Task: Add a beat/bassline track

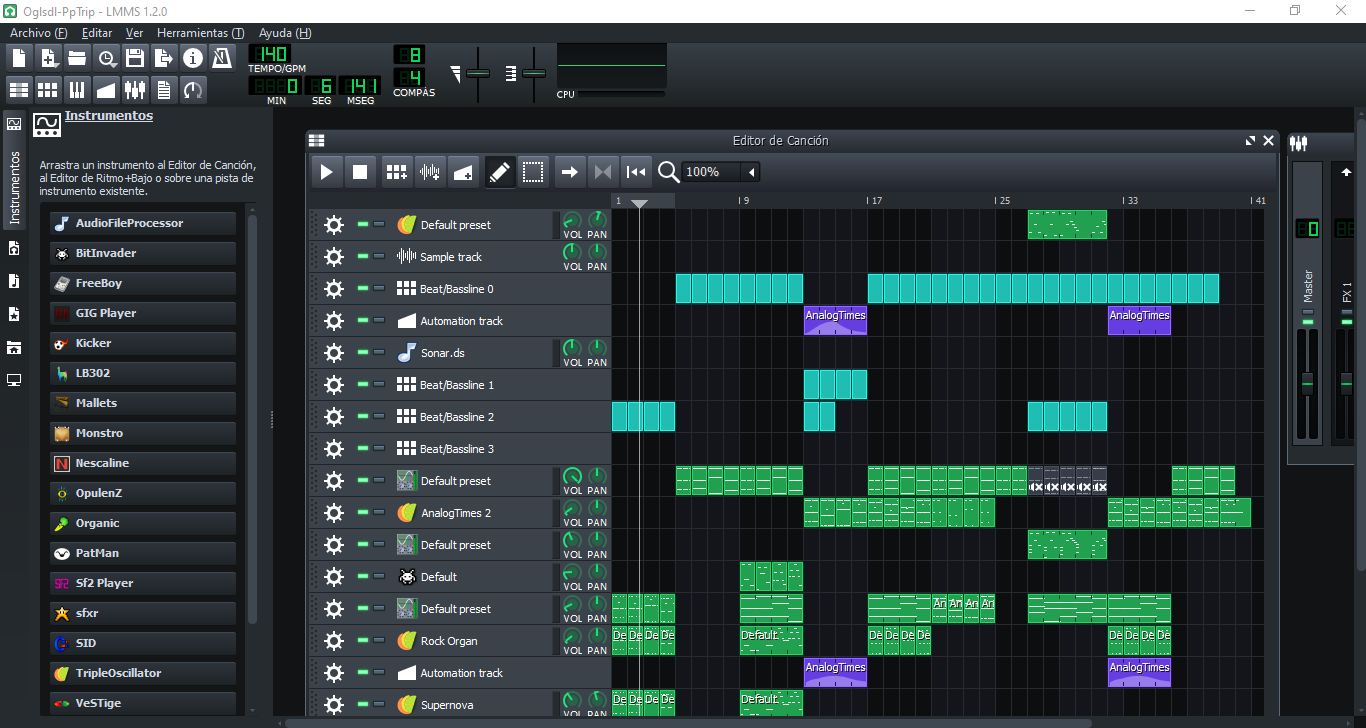Action: 397,172
